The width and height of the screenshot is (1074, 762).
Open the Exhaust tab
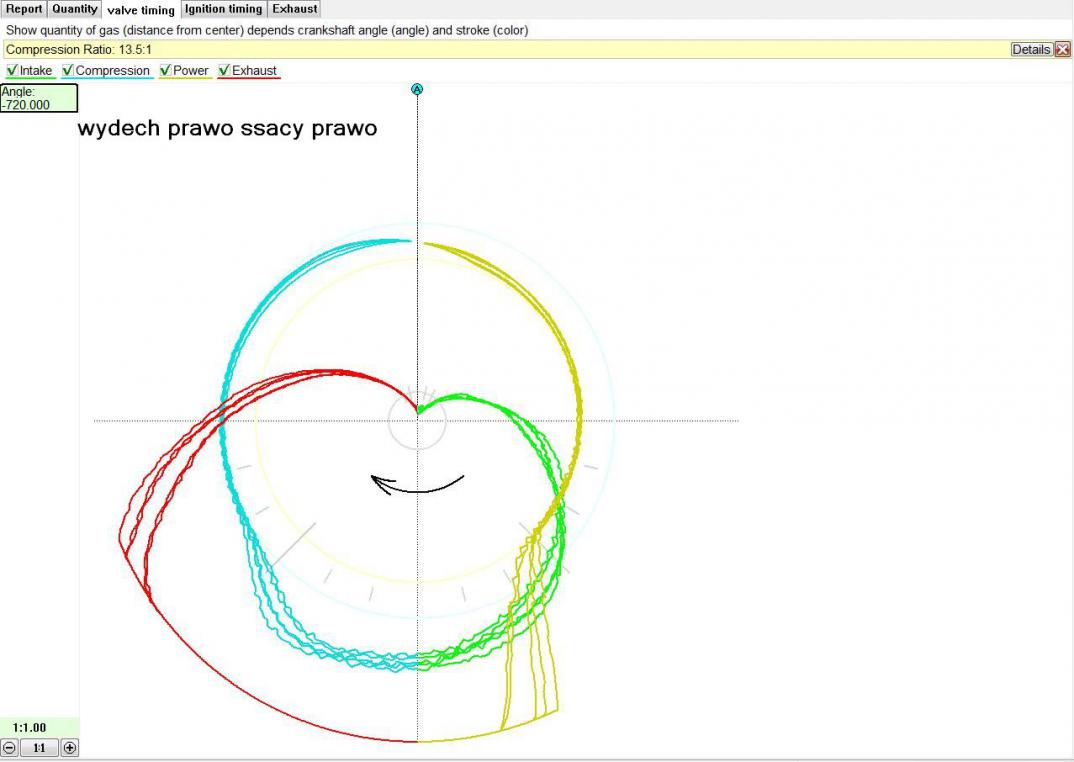295,9
